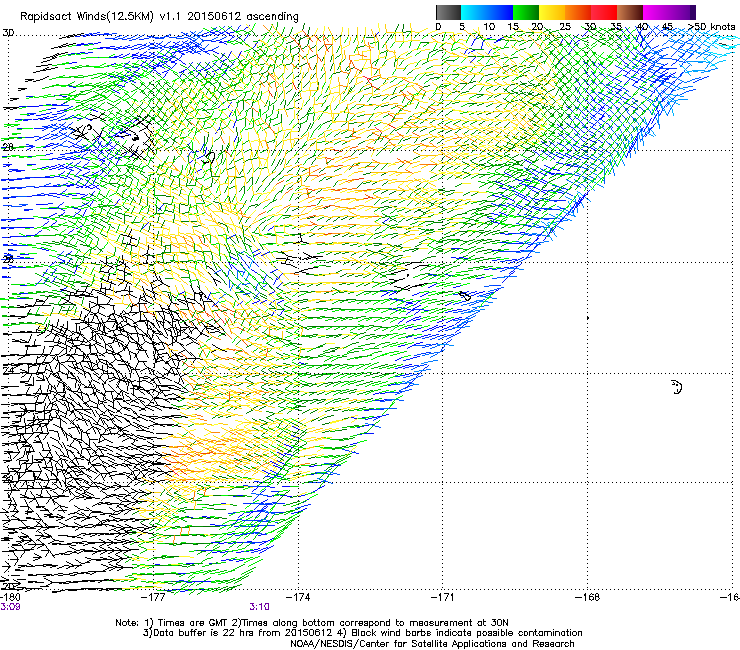Click the plot title 'Rapidscat Winds(12.5KM) v1.1 20150612 ascending'
Viewport: 740px width, 650px height.
[x=159, y=17]
